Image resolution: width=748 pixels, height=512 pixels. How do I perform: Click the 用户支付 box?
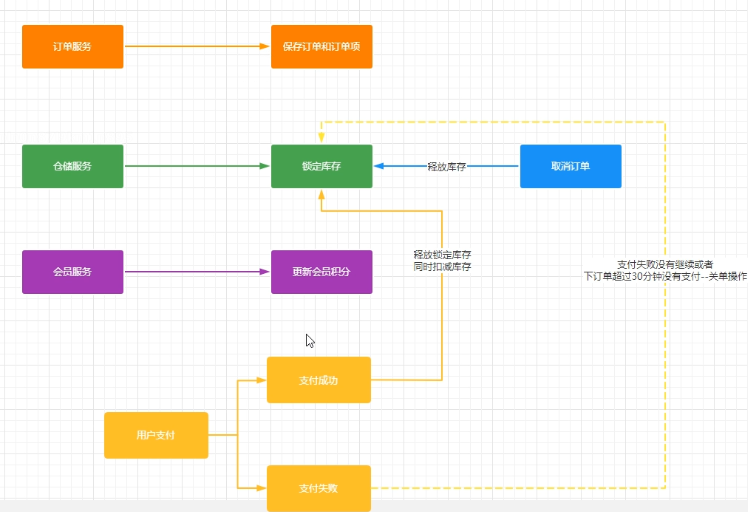tap(156, 435)
